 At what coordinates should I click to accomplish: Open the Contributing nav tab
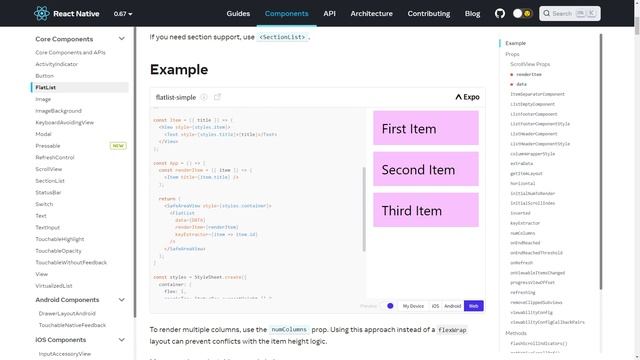click(429, 13)
